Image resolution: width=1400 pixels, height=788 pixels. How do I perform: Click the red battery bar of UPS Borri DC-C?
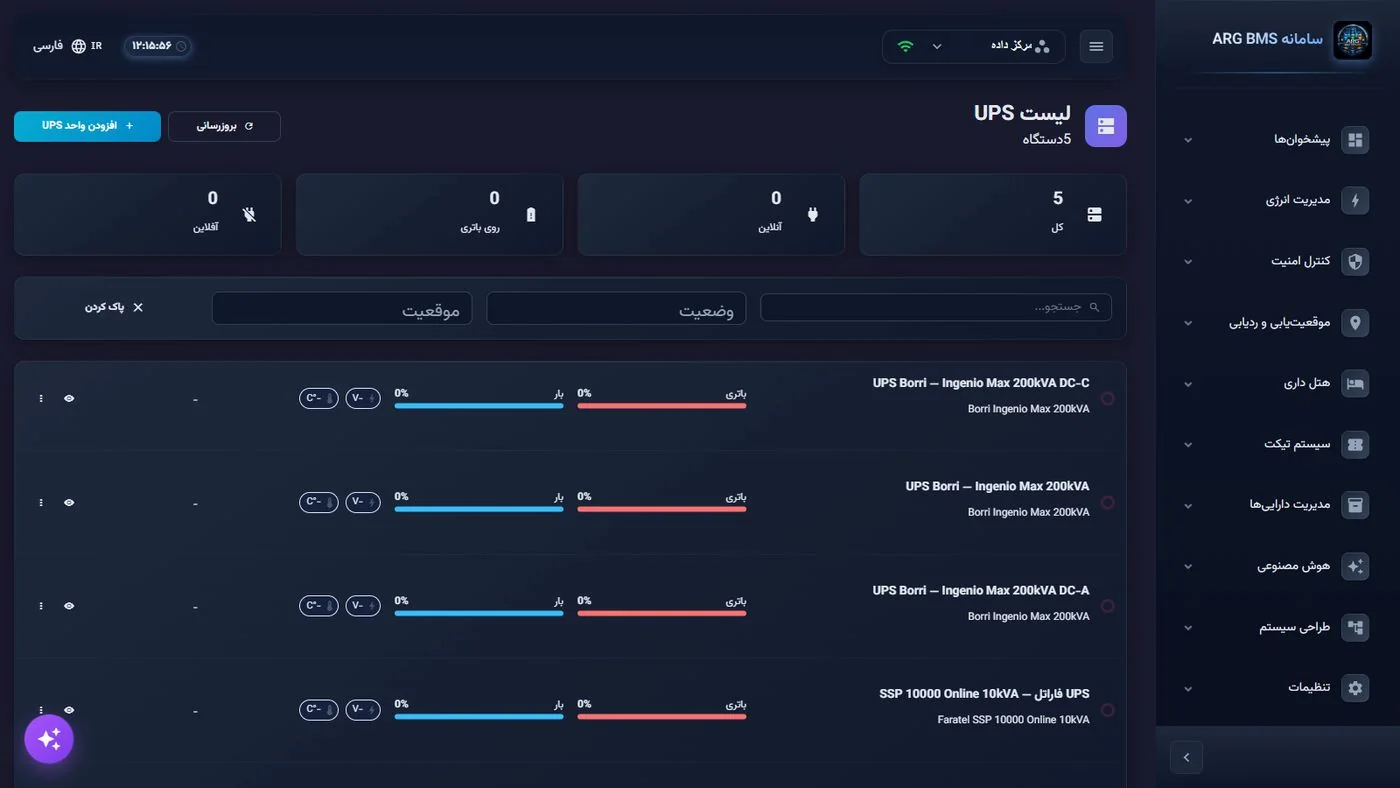(662, 406)
